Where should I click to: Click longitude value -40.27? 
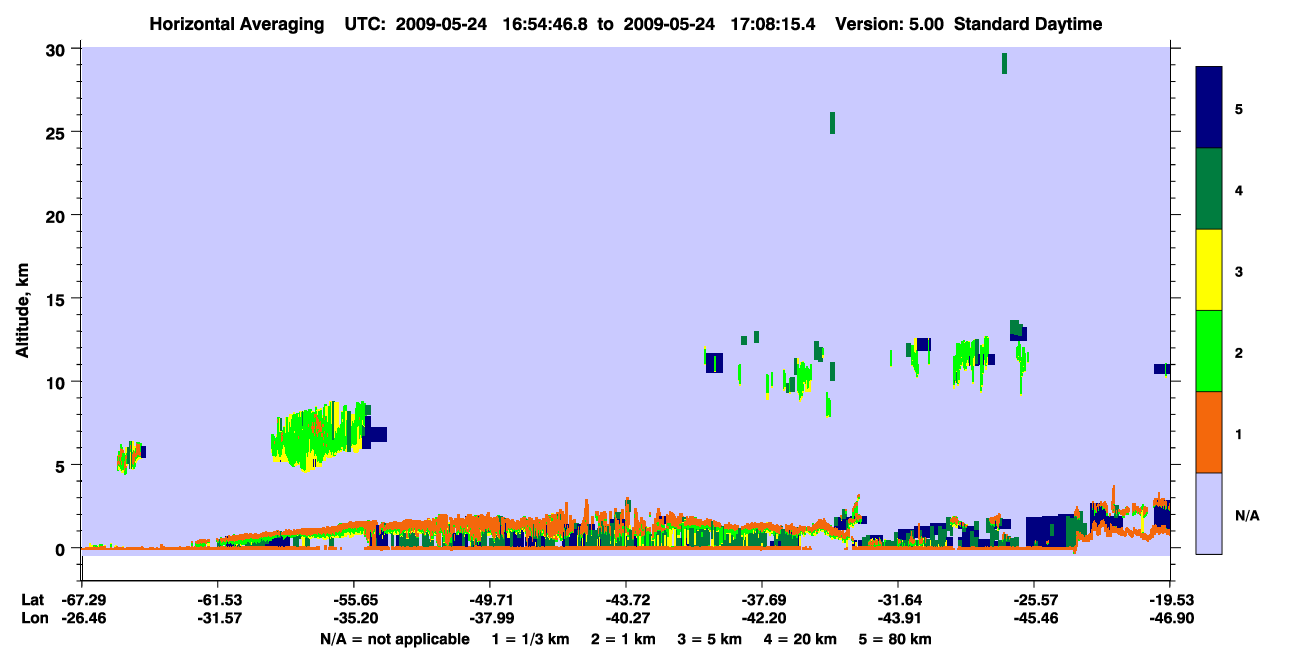[626, 618]
